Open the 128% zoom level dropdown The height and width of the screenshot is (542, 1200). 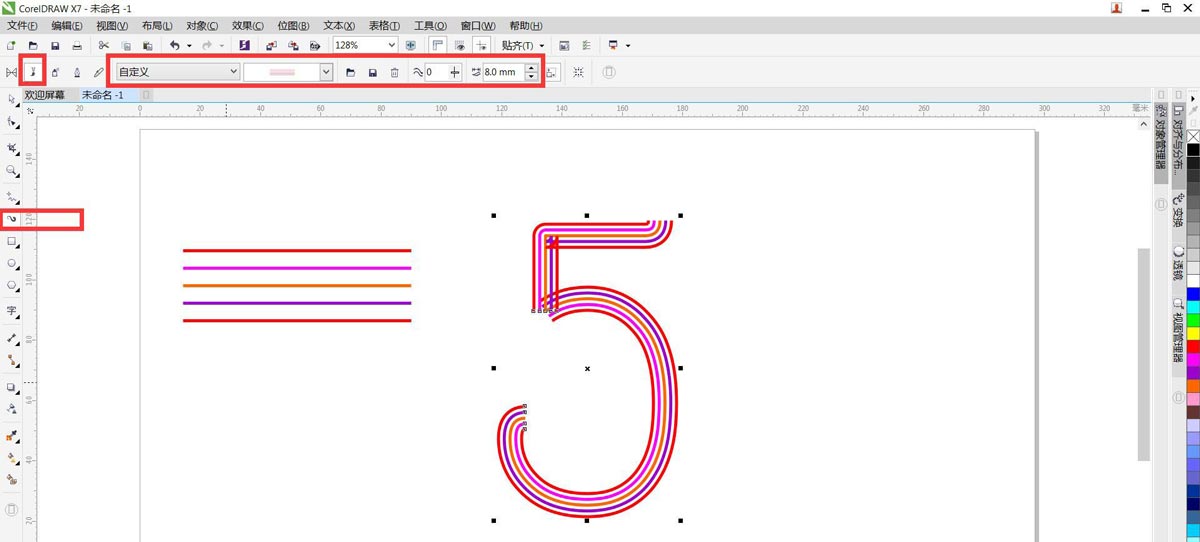click(x=390, y=46)
